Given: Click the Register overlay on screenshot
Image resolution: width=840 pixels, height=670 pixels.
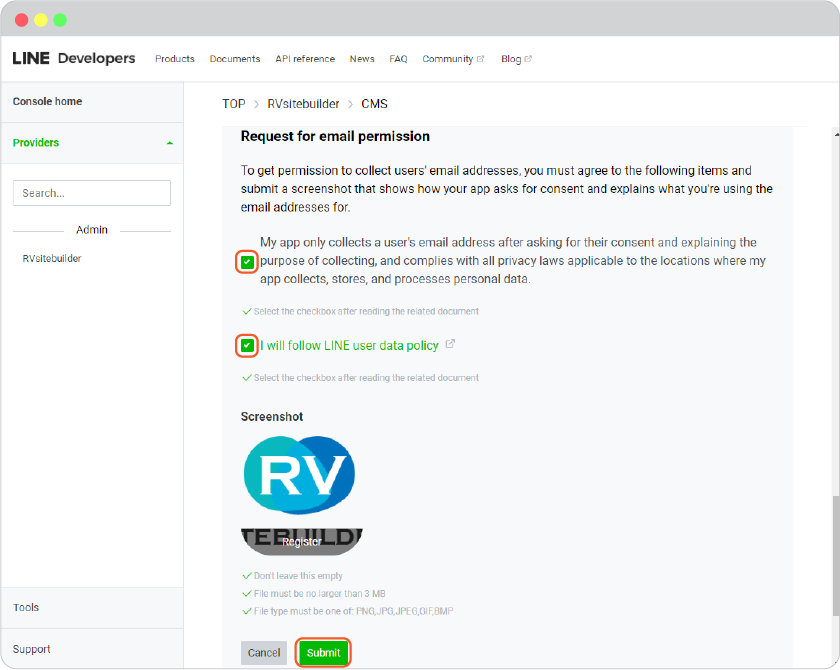Looking at the screenshot, I should 302,541.
